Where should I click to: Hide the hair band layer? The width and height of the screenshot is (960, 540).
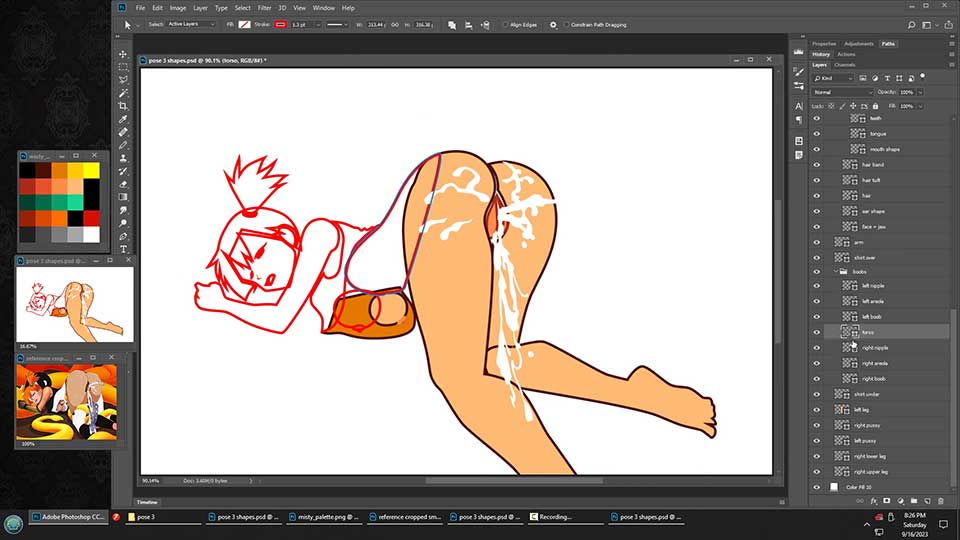(816, 165)
